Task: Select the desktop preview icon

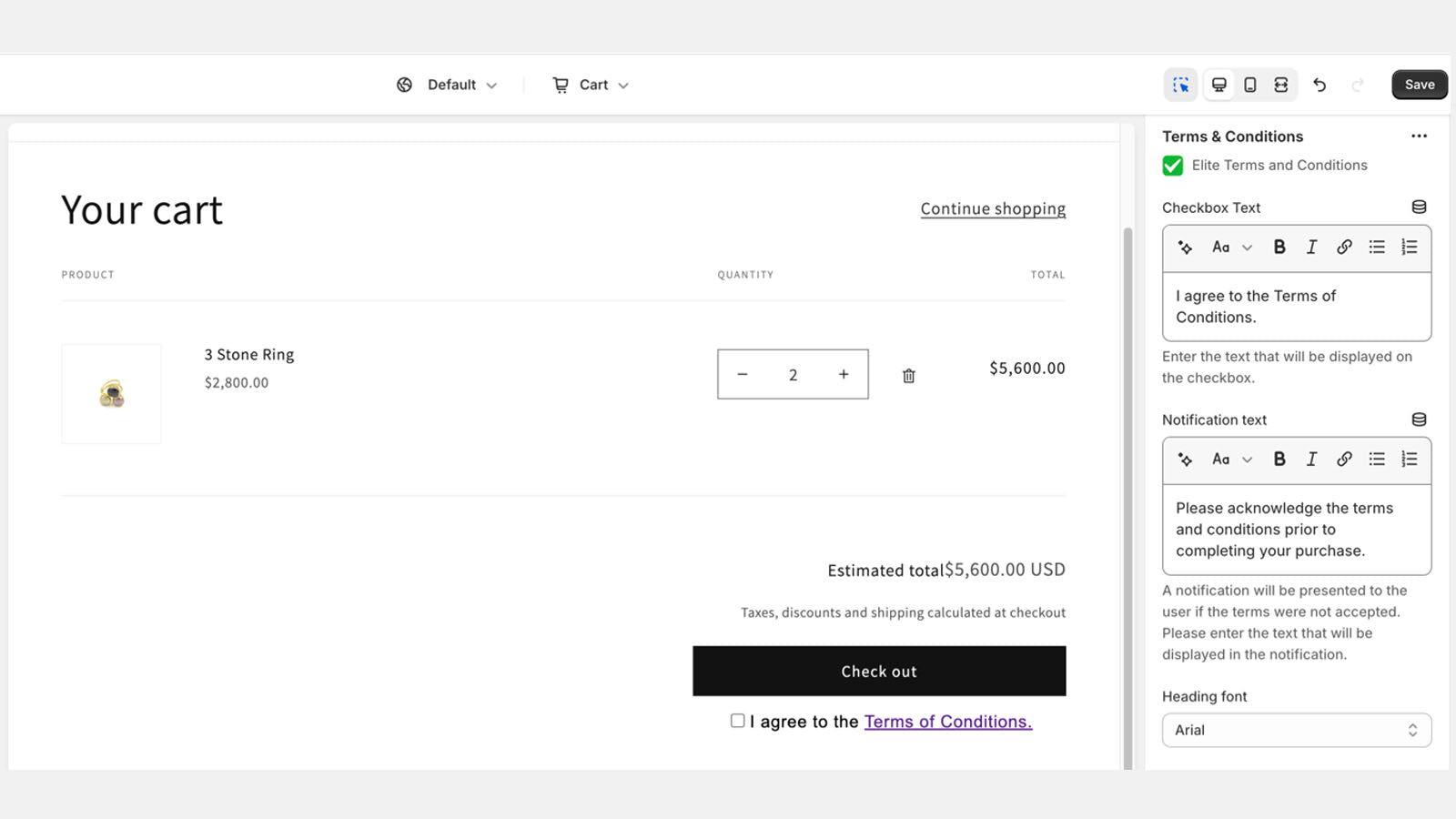Action: coord(1218,84)
